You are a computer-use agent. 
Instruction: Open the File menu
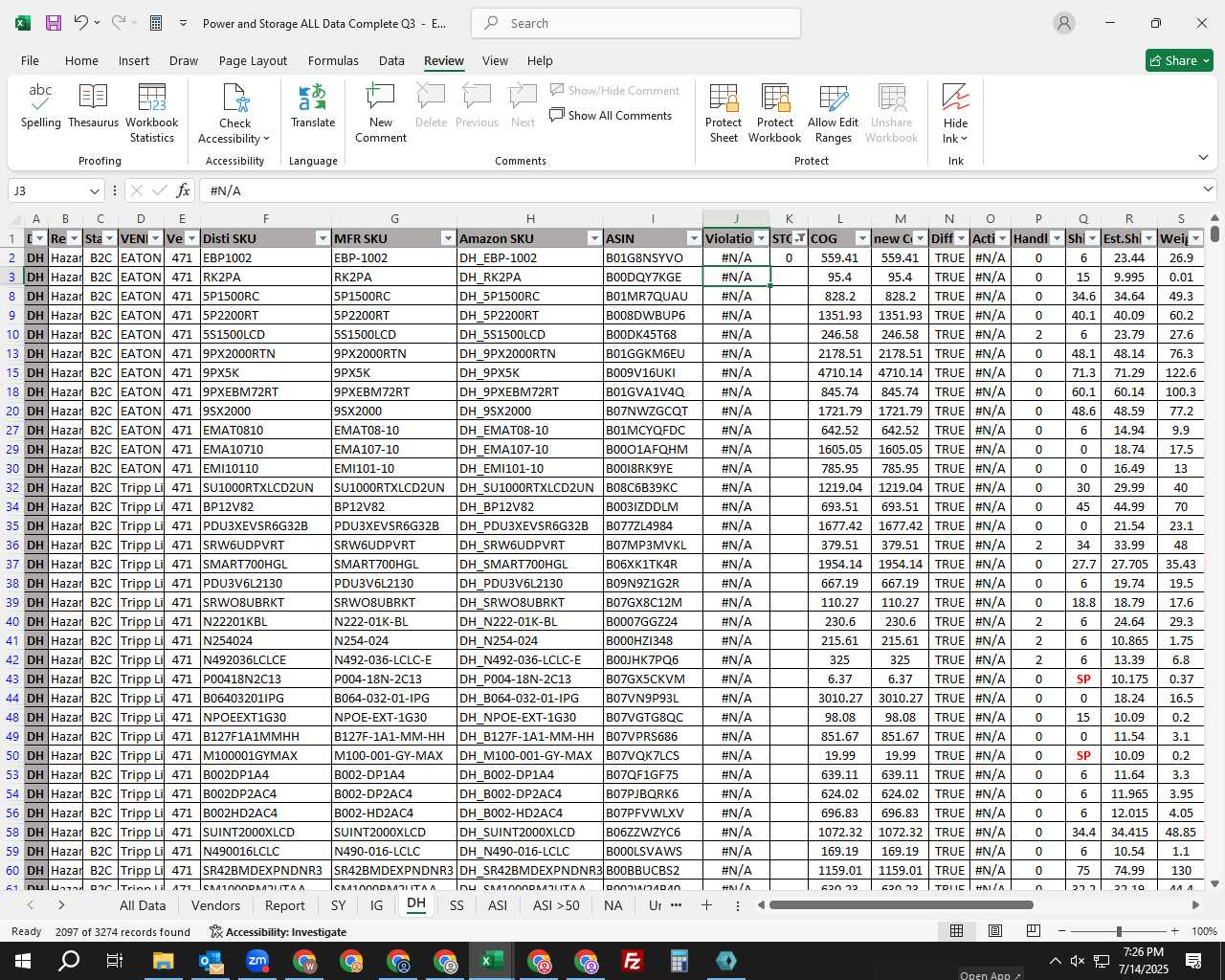coord(30,60)
